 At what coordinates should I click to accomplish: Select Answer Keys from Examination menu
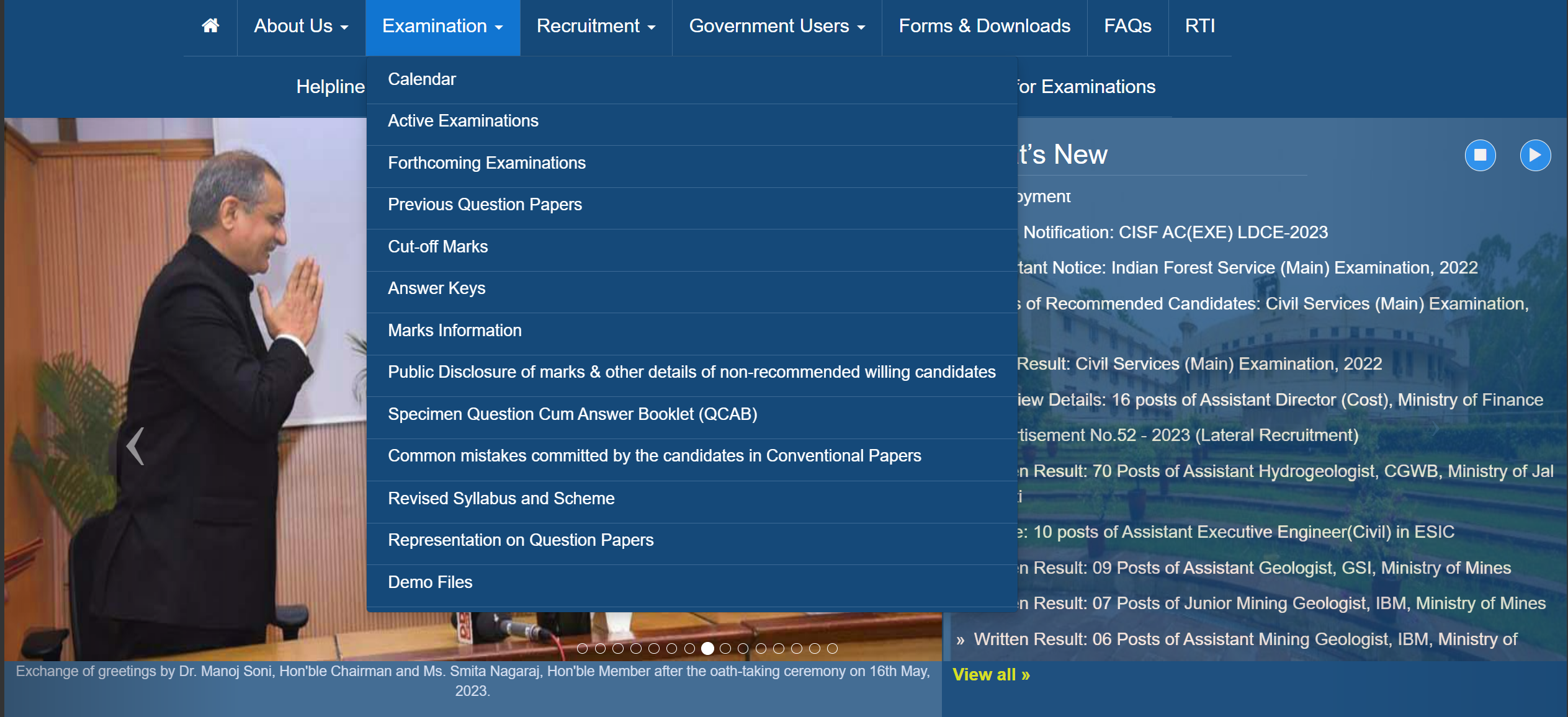pos(437,288)
